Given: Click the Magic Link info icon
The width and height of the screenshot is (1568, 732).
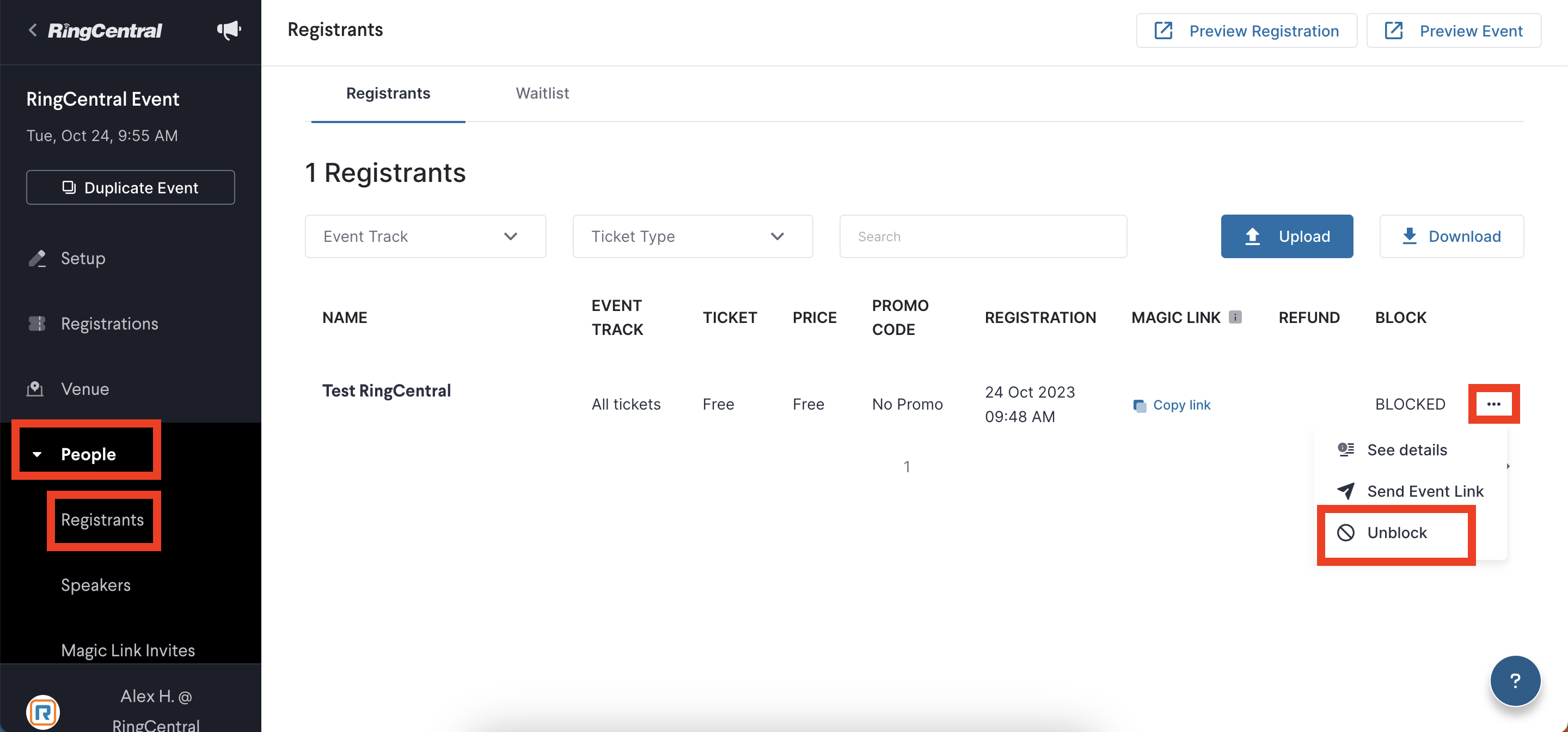Looking at the screenshot, I should coord(1235,316).
